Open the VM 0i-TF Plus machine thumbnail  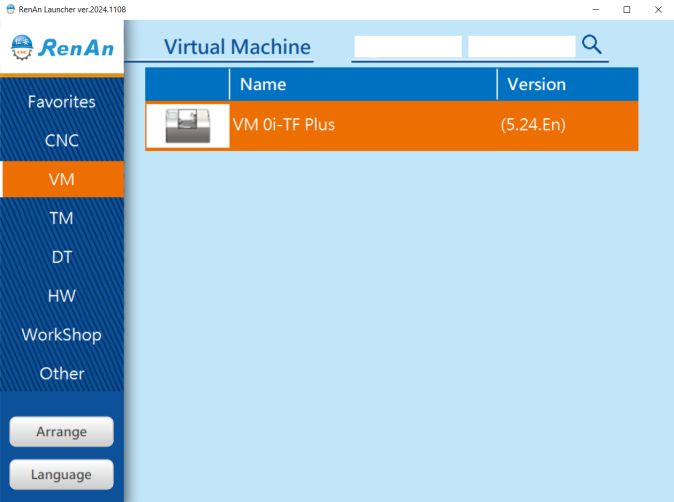188,126
